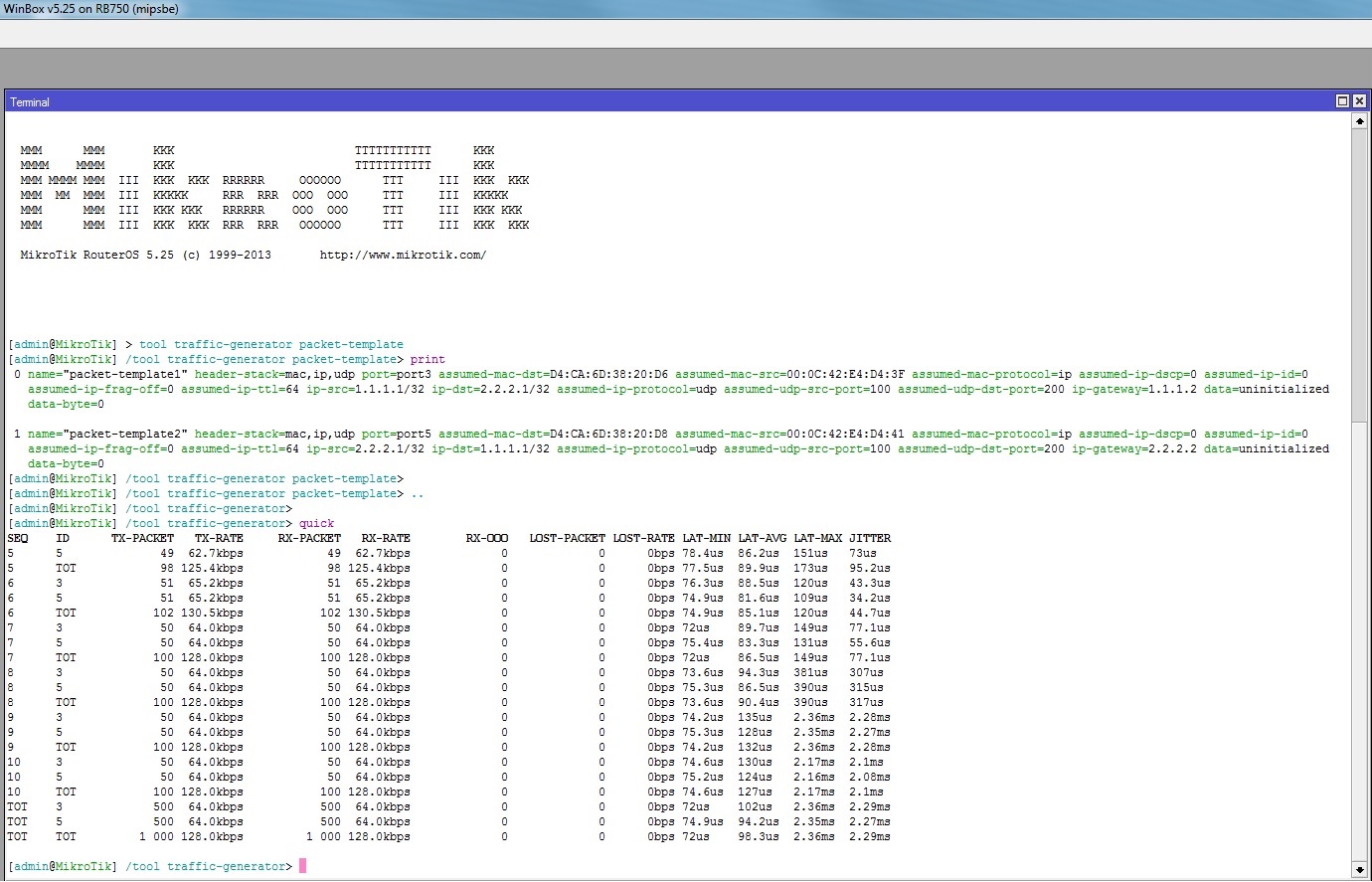The height and width of the screenshot is (882, 1372).
Task: Click name="packet-template1" text
Action: [107, 374]
